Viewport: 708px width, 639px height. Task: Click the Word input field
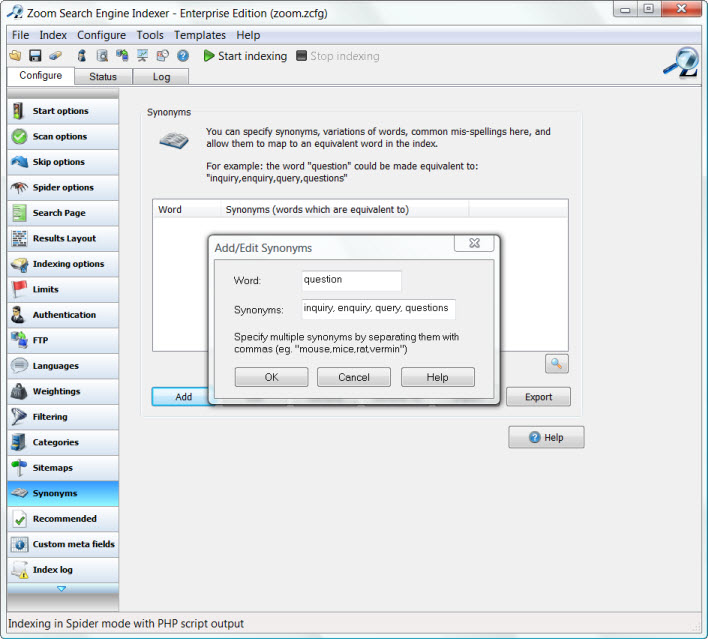coord(351,280)
